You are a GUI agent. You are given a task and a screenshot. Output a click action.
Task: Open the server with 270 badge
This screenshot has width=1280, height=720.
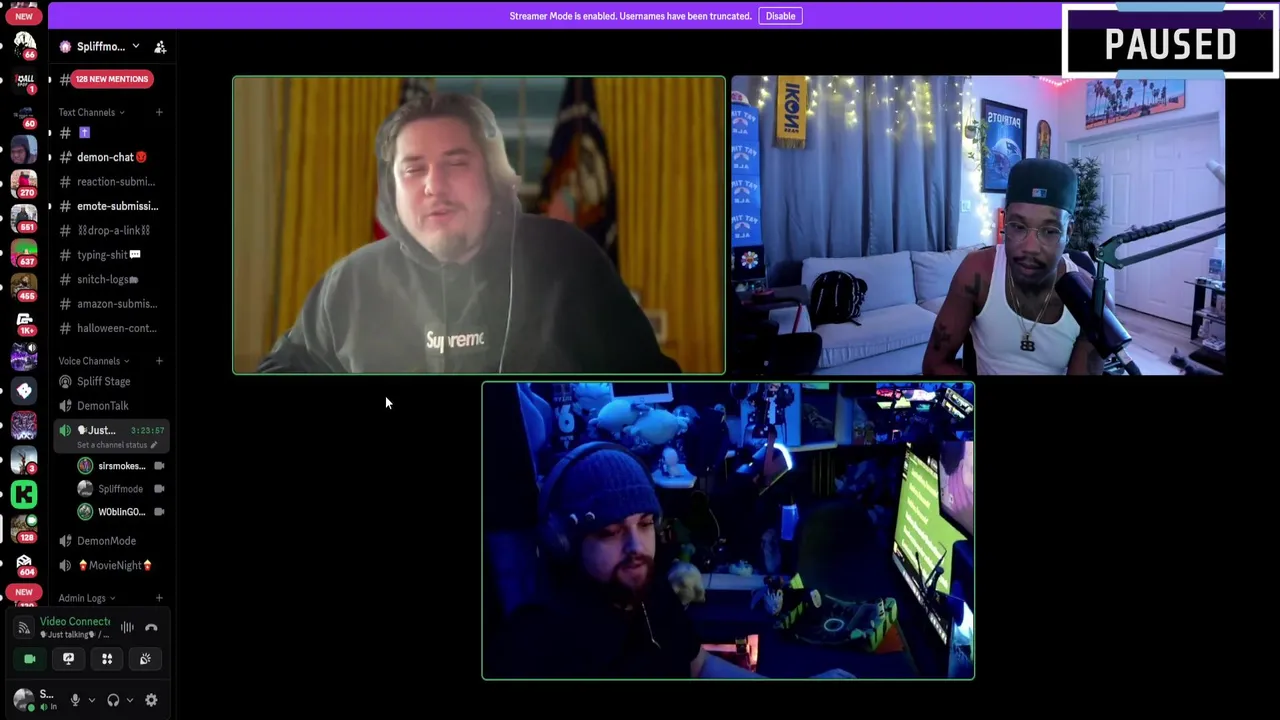(24, 184)
